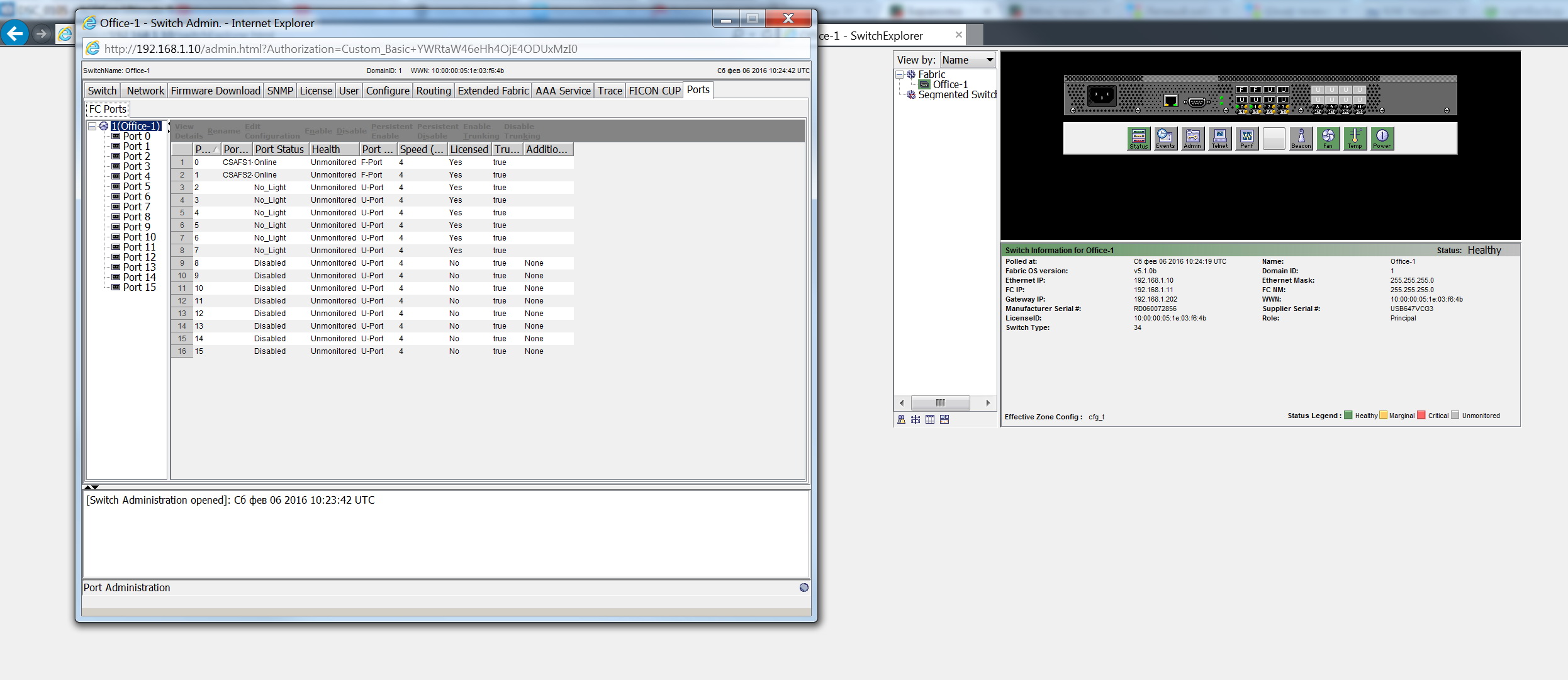Check the Fan status icon
Image resolution: width=1568 pixels, height=680 pixels.
tap(1328, 139)
